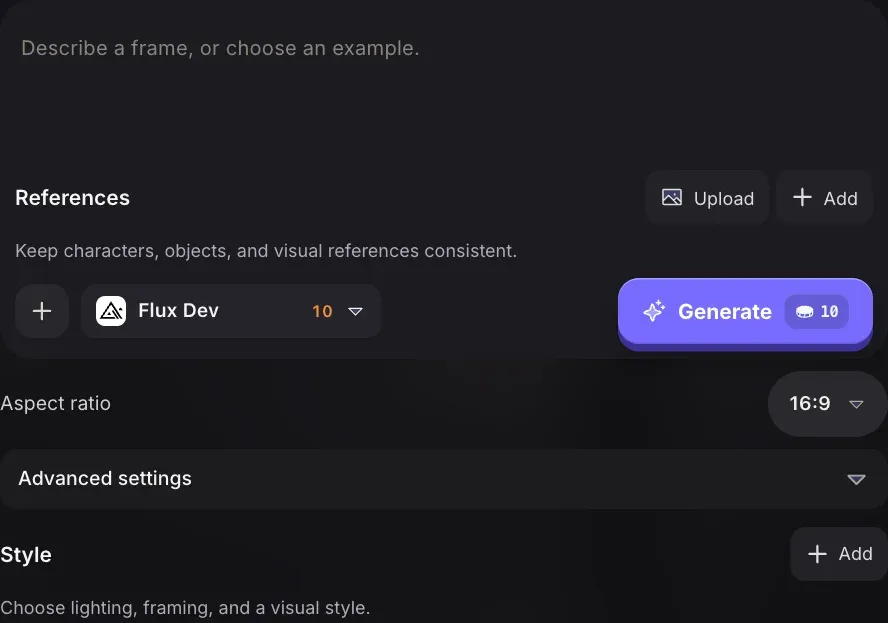This screenshot has width=888, height=623.
Task: Click the Flux Dev model logo icon
Action: (x=111, y=311)
